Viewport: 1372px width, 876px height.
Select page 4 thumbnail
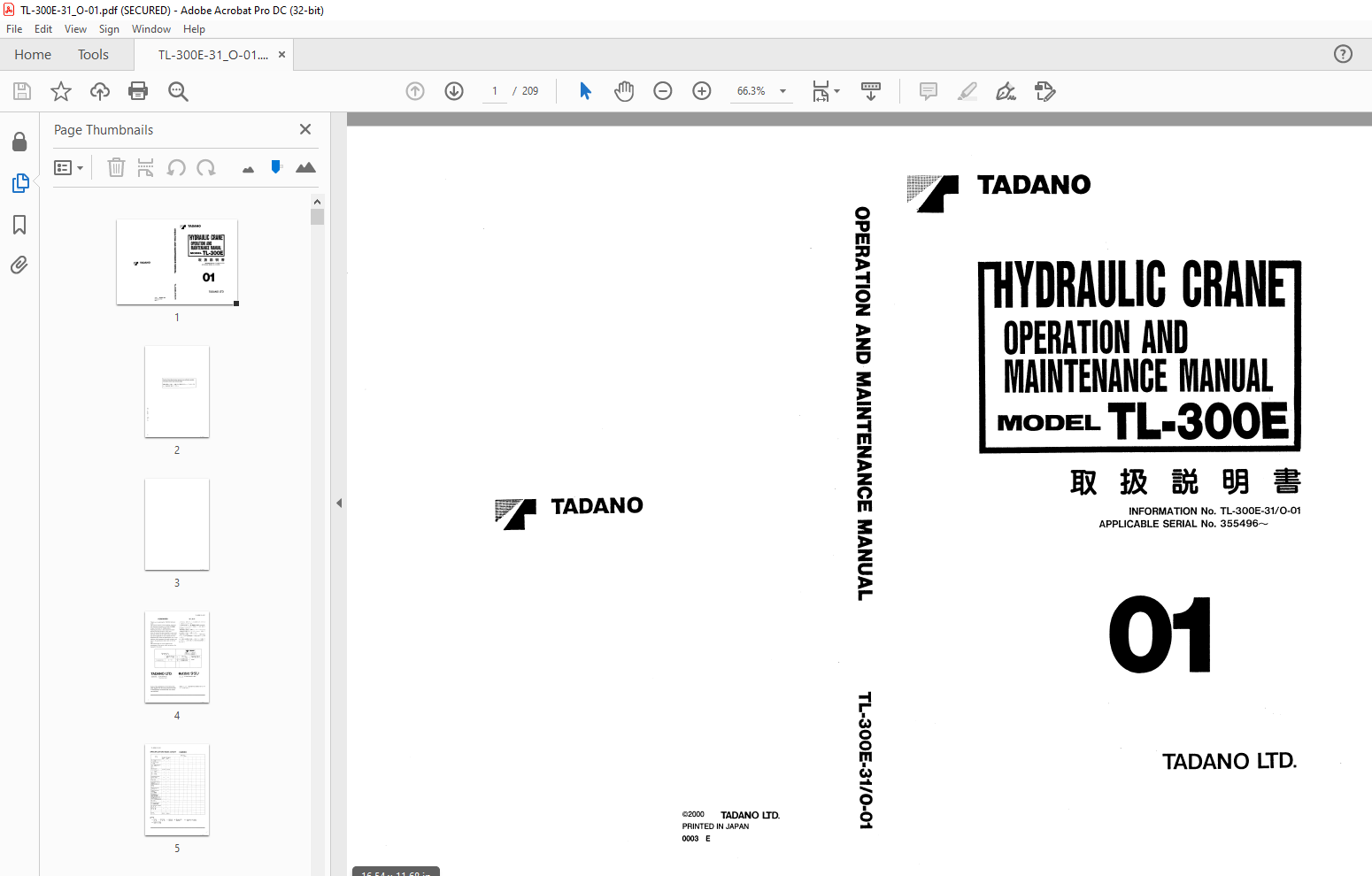pos(177,657)
